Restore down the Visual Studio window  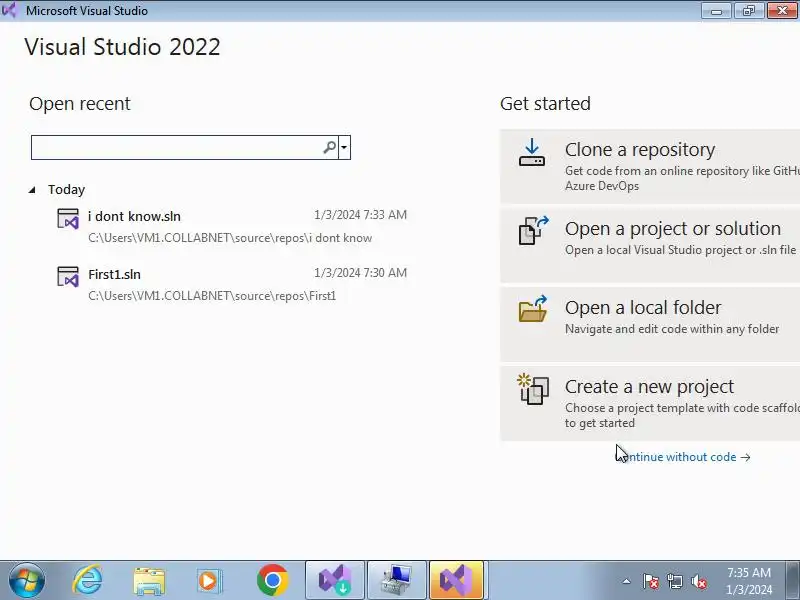(x=749, y=10)
